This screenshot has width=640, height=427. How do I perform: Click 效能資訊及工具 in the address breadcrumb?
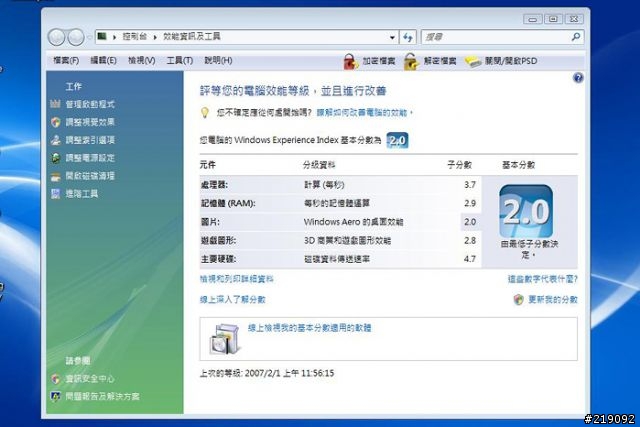coord(191,37)
